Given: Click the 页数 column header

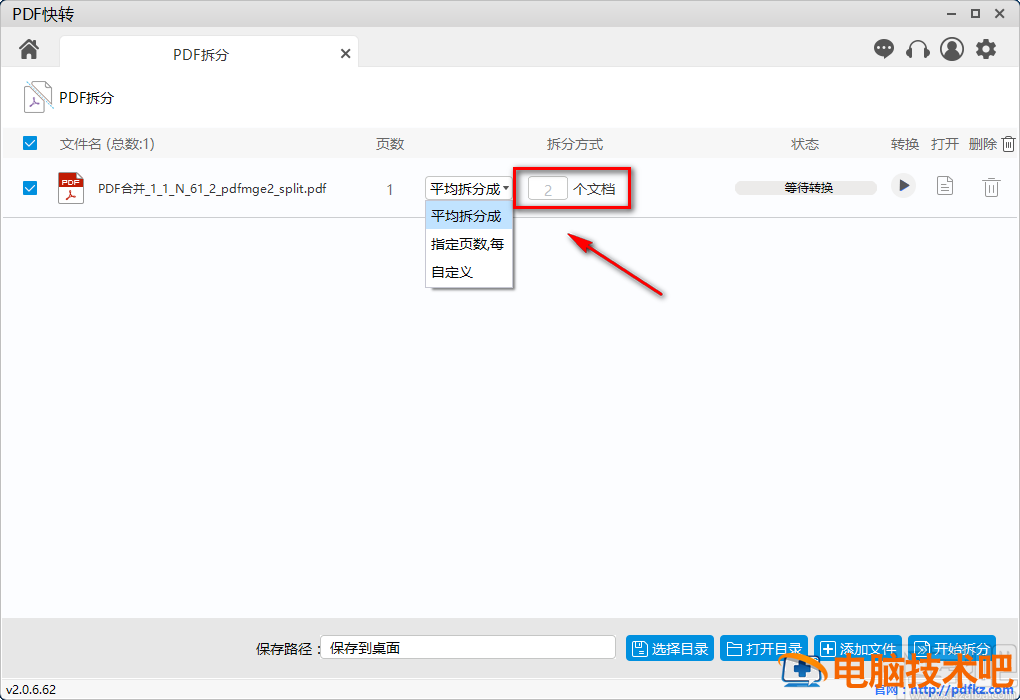Looking at the screenshot, I should coord(390,144).
